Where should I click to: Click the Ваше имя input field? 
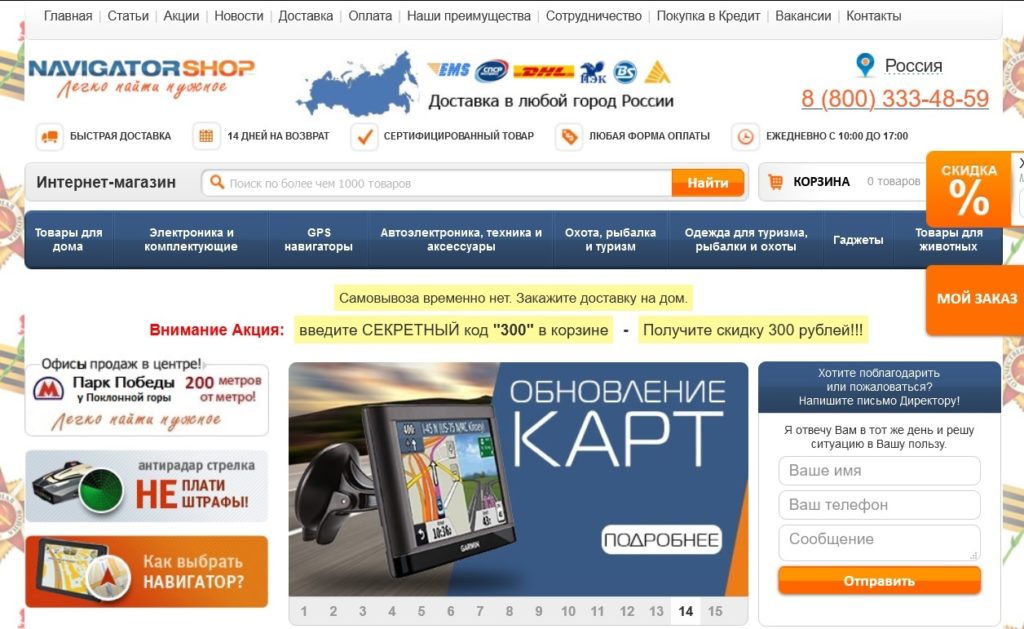point(879,470)
